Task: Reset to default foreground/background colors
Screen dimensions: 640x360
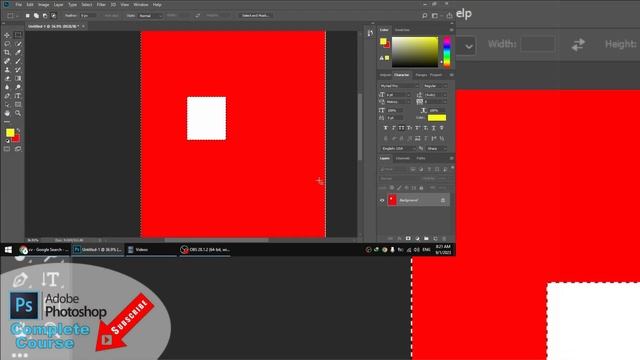Action: [7, 141]
